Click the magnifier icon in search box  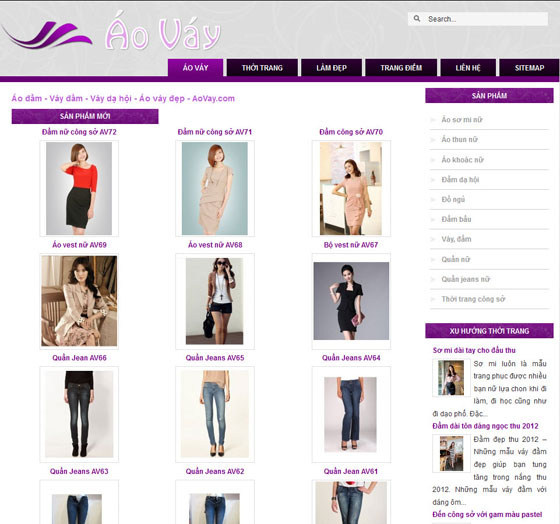[x=417, y=19]
